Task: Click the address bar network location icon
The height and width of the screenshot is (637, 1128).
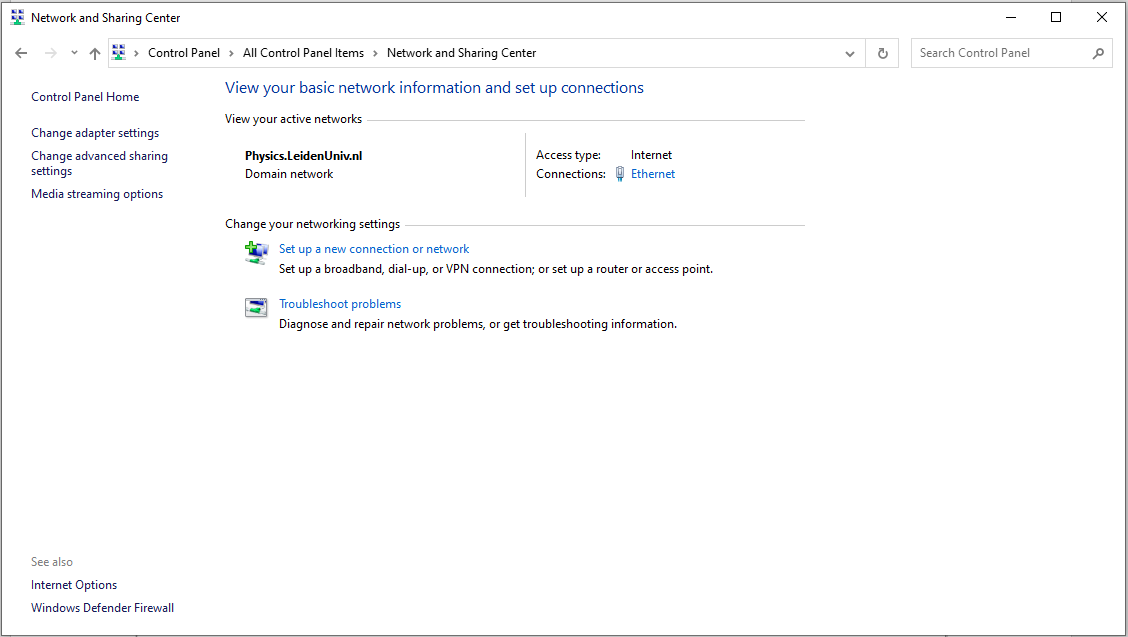Action: (x=119, y=53)
